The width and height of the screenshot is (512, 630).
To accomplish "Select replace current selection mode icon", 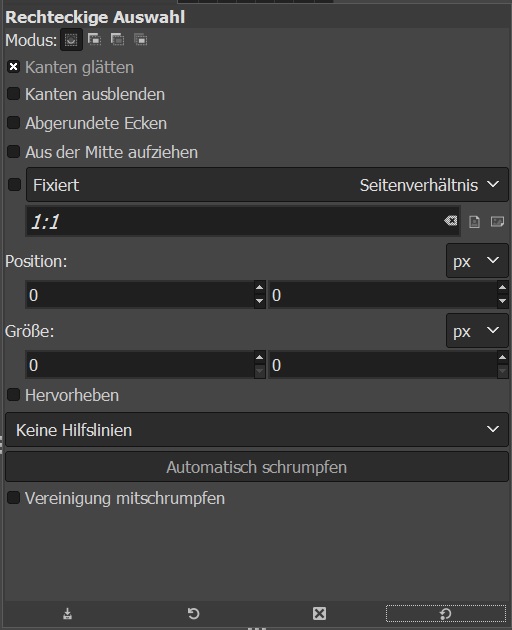I will point(71,39).
